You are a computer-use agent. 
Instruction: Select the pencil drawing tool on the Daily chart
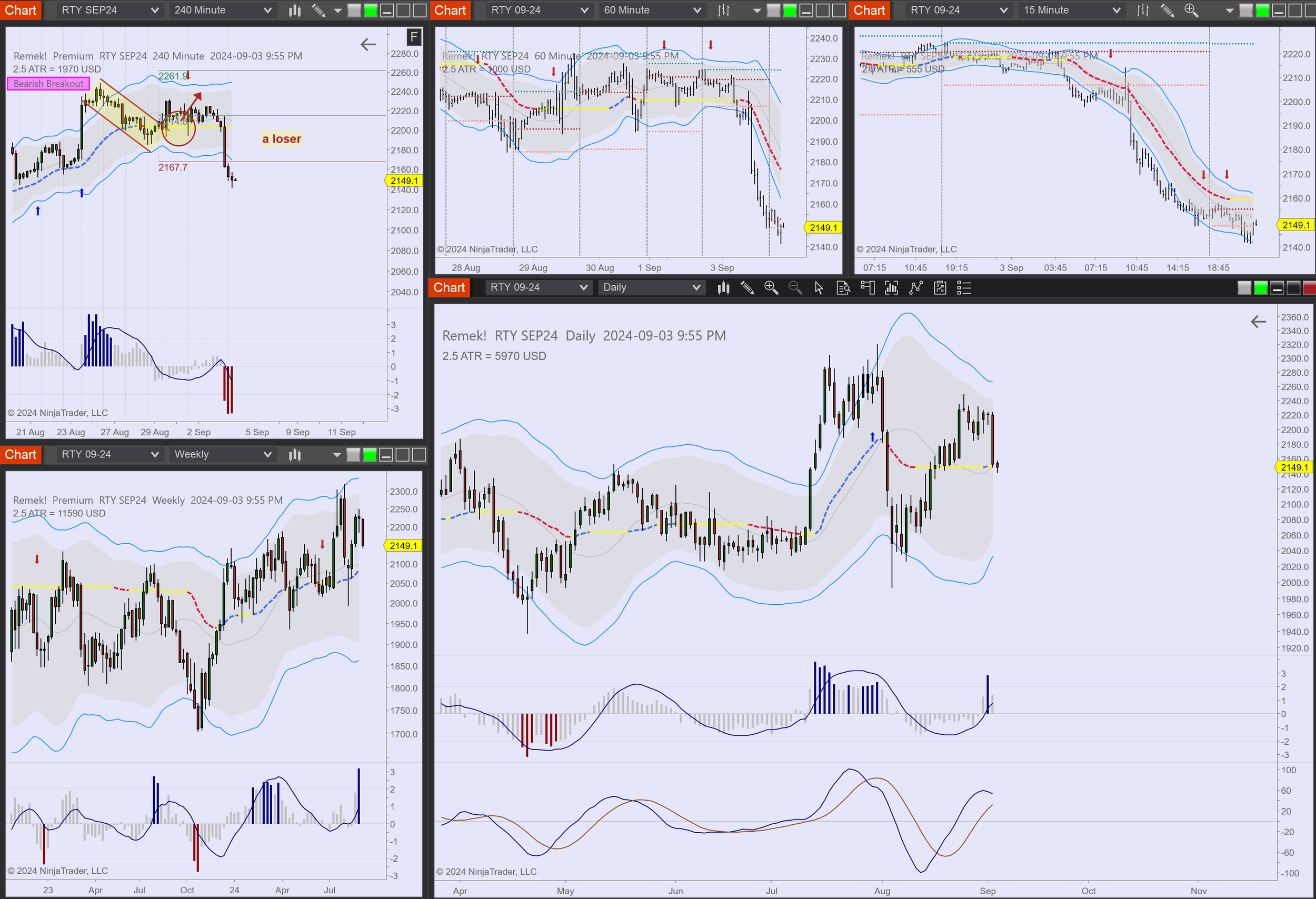click(x=747, y=287)
